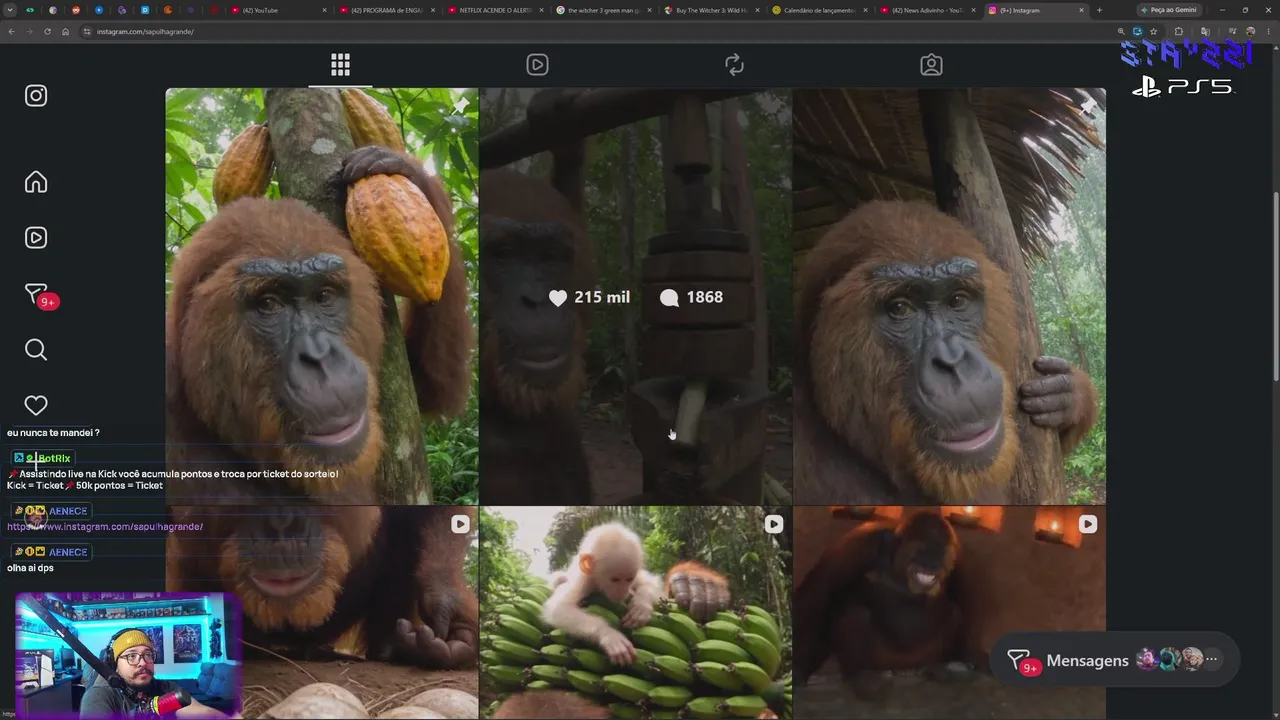The width and height of the screenshot is (1280, 720).
Task: Open the Chrome profile avatar
Action: pyautogui.click(x=1250, y=31)
